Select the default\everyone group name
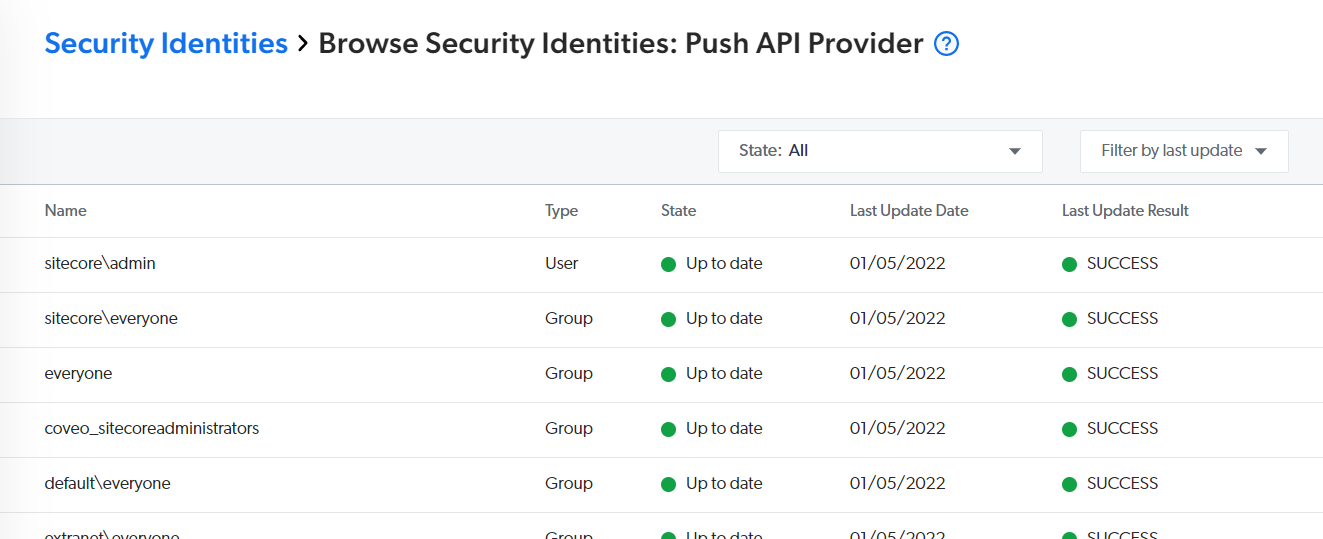The image size is (1323, 539). [x=108, y=484]
